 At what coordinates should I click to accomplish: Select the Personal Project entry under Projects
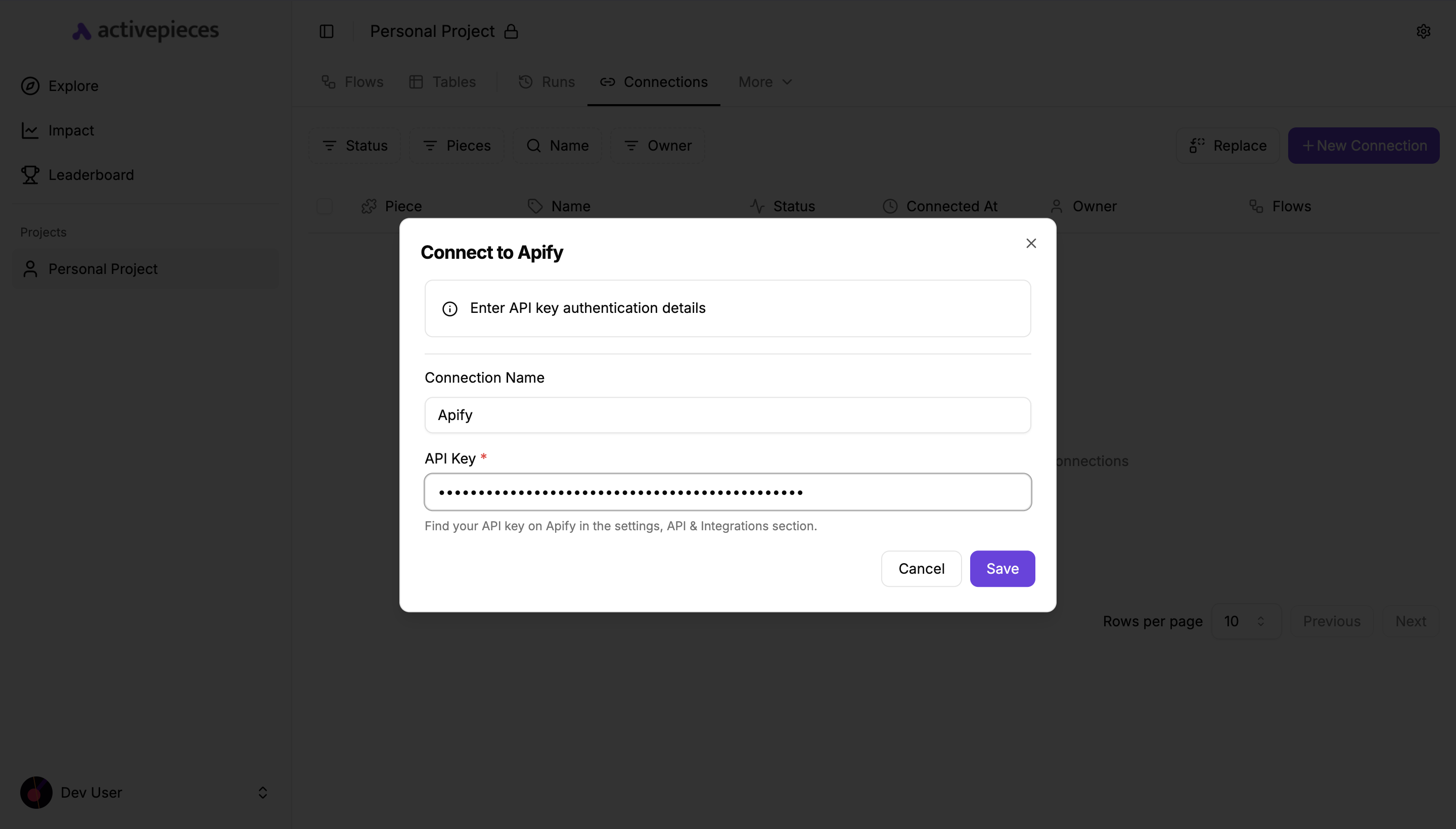tap(103, 268)
